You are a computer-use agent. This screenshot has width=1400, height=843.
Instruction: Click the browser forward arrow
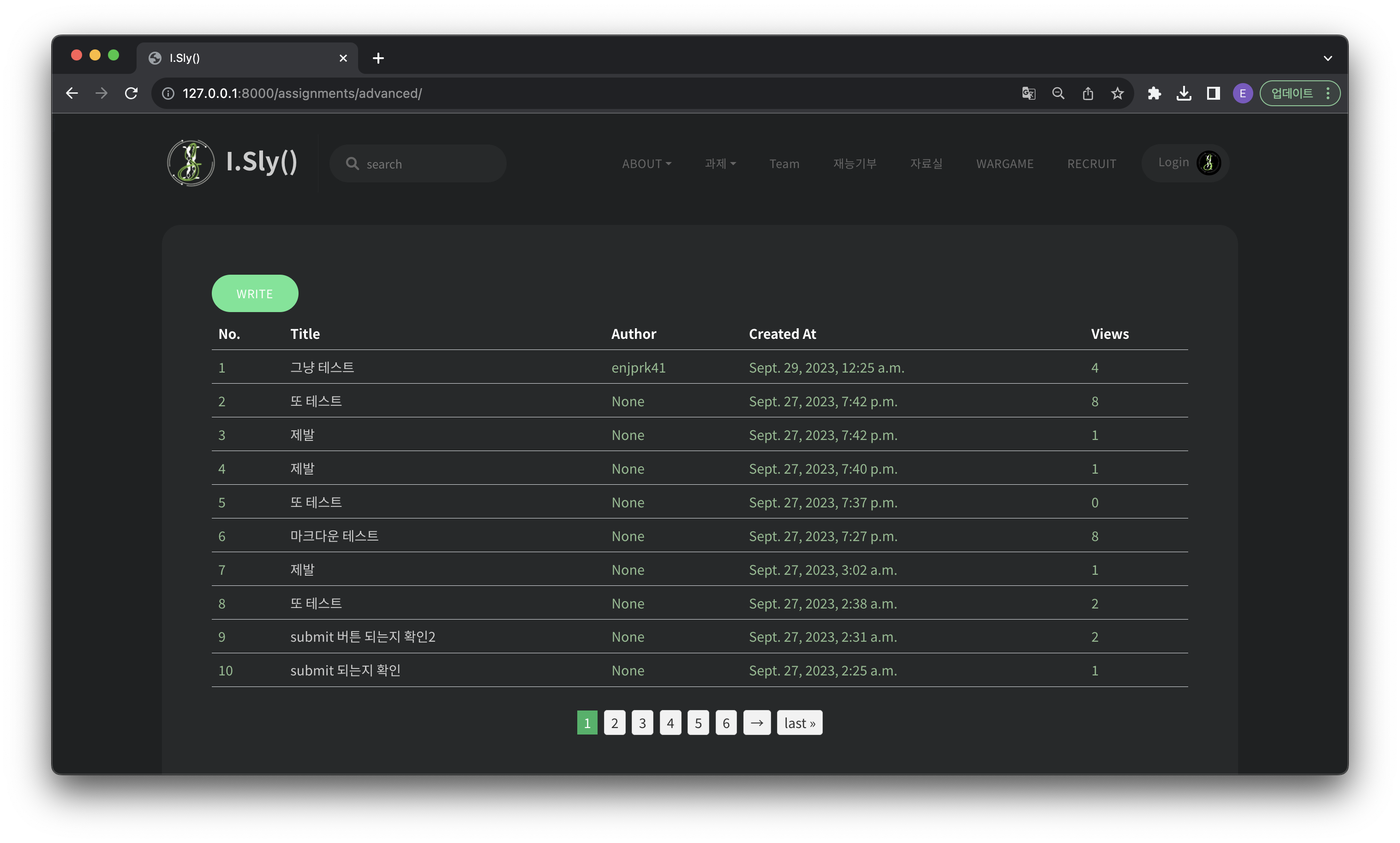(x=102, y=93)
